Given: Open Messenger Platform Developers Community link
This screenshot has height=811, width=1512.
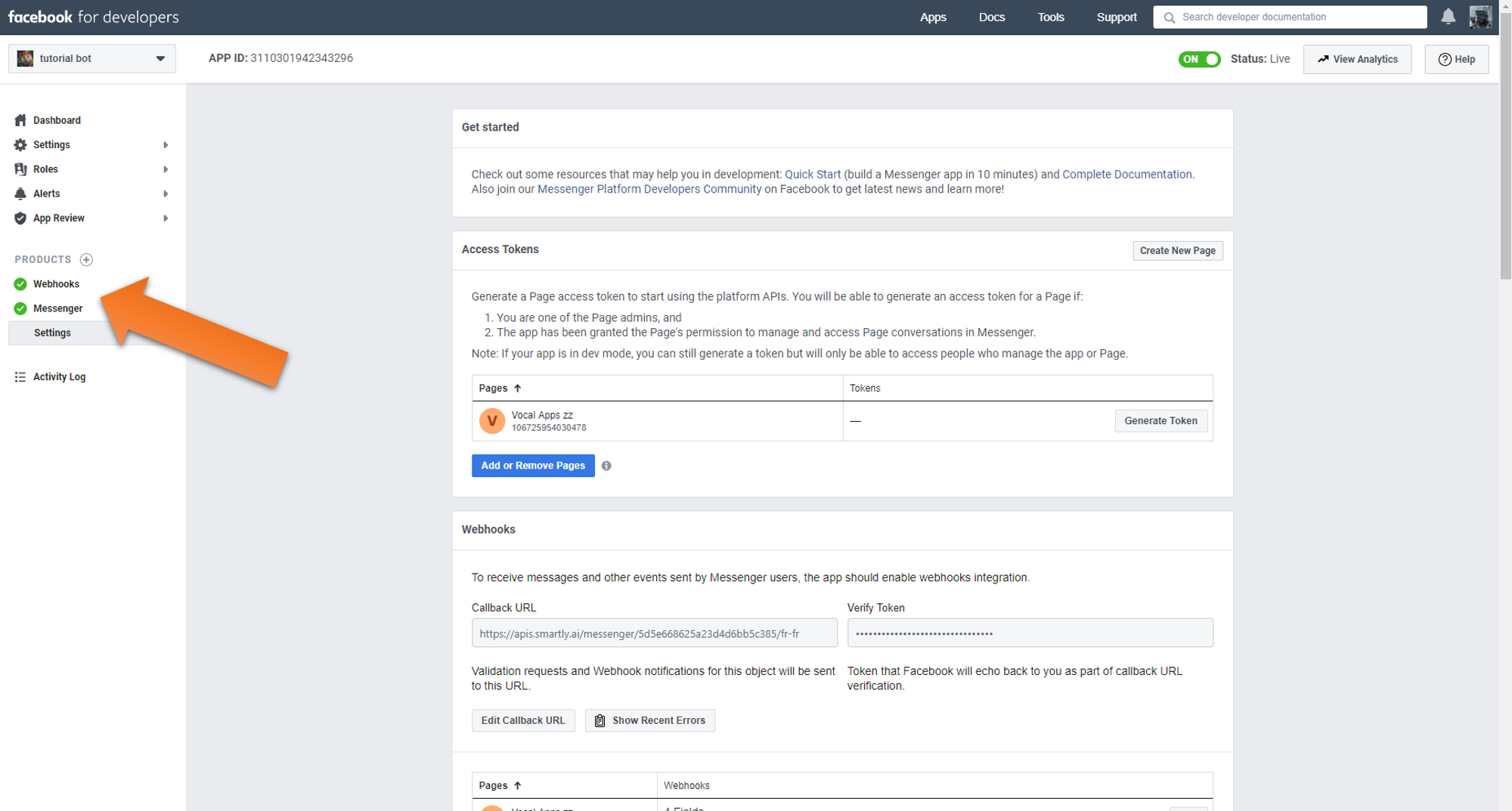Looking at the screenshot, I should [x=649, y=189].
